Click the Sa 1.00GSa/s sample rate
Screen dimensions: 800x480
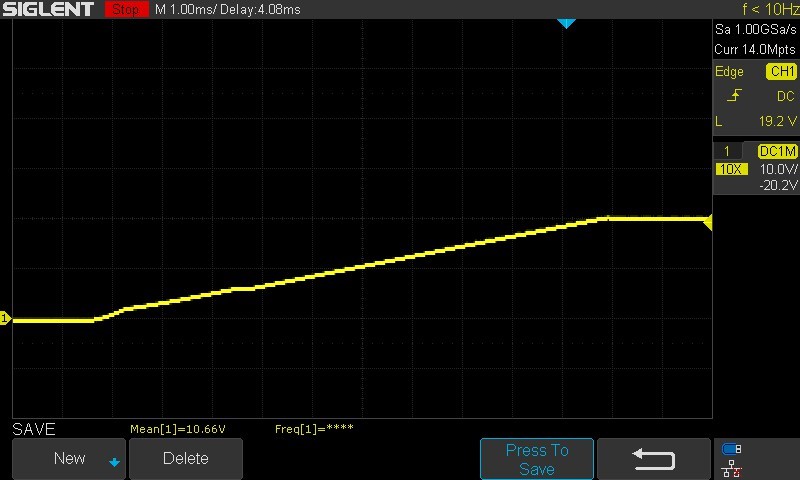tap(756, 29)
